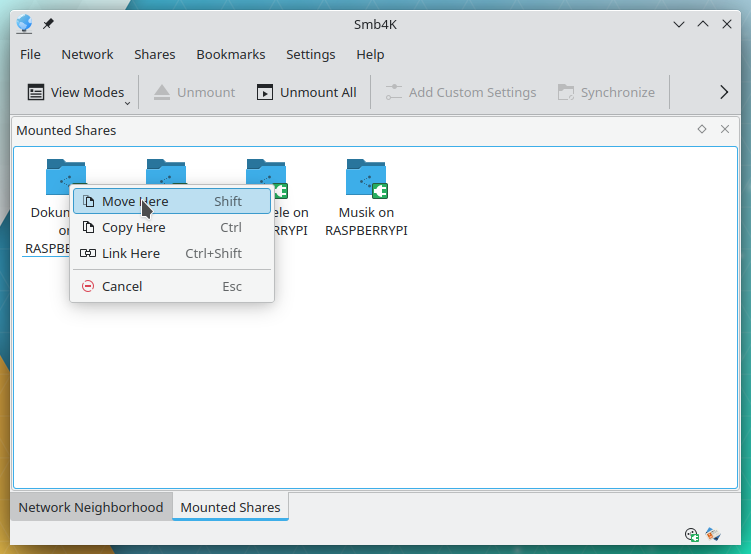The image size is (751, 554).
Task: Click Add Custom Settings toolbar button
Action: coord(461,92)
